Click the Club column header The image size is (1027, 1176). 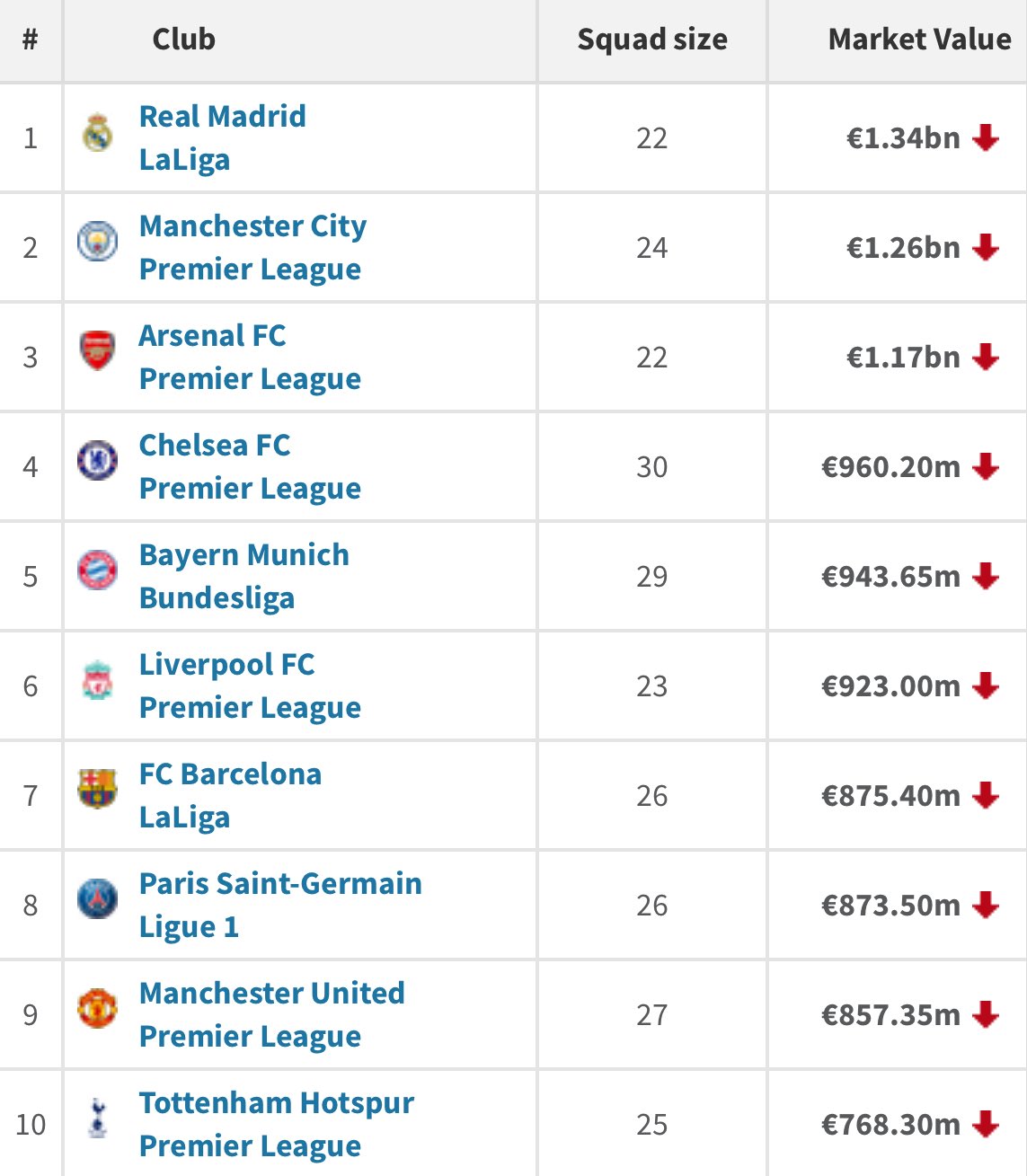coord(183,40)
